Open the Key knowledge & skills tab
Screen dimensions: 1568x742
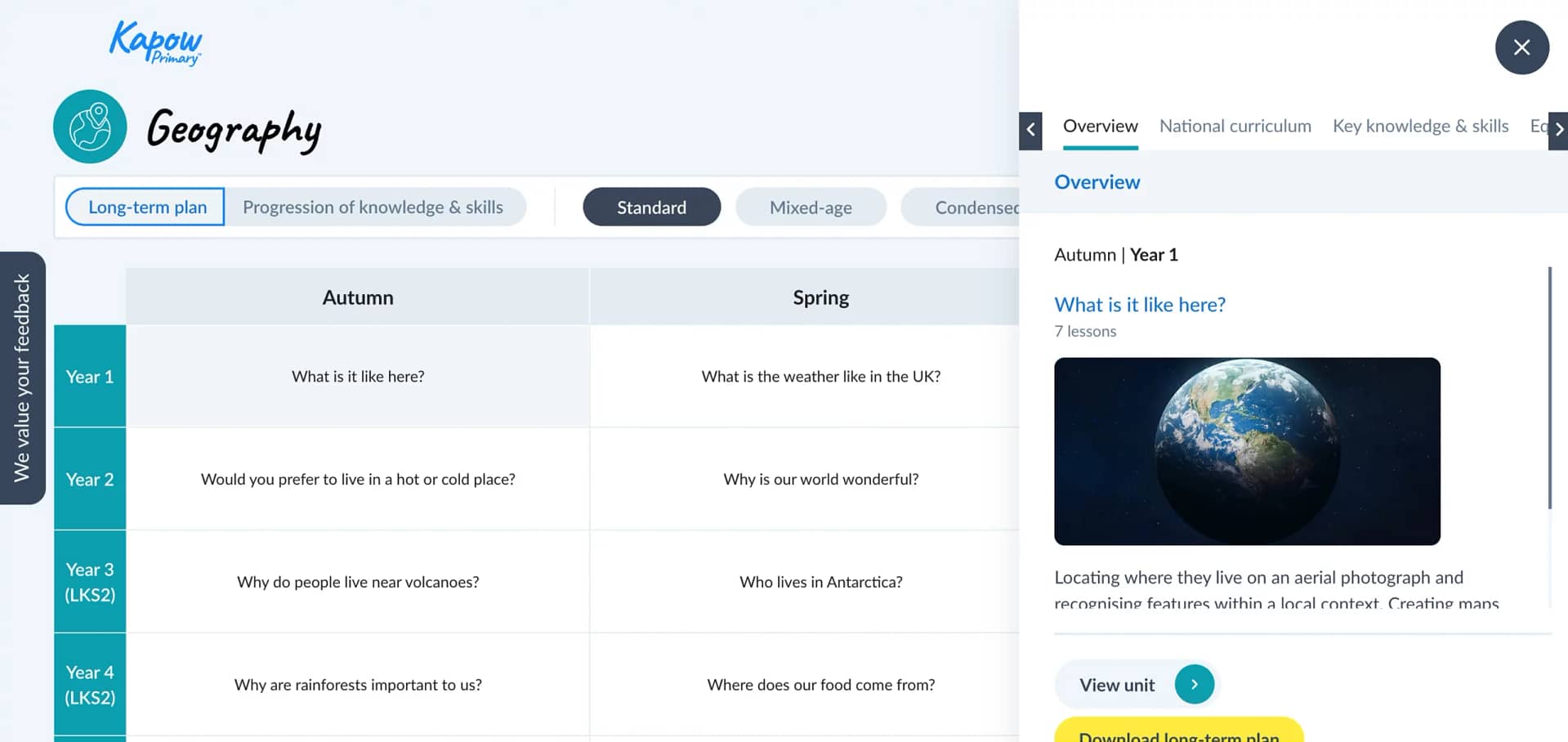click(x=1420, y=127)
